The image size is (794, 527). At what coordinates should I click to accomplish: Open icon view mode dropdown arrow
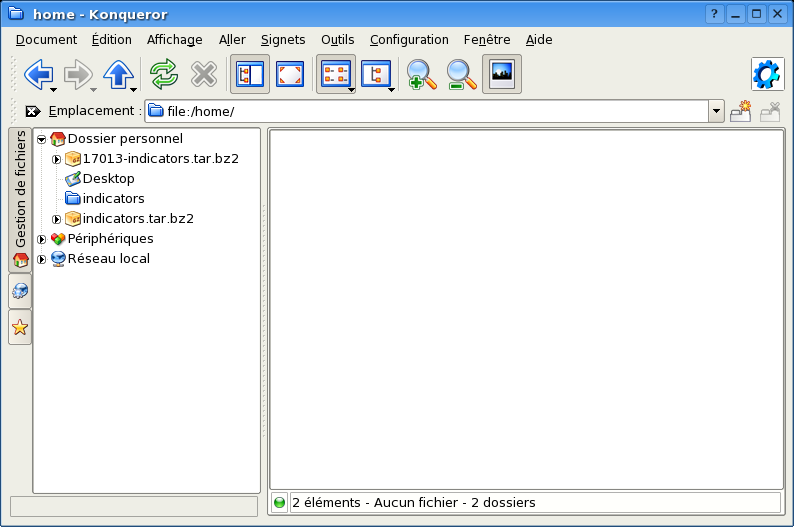351,90
